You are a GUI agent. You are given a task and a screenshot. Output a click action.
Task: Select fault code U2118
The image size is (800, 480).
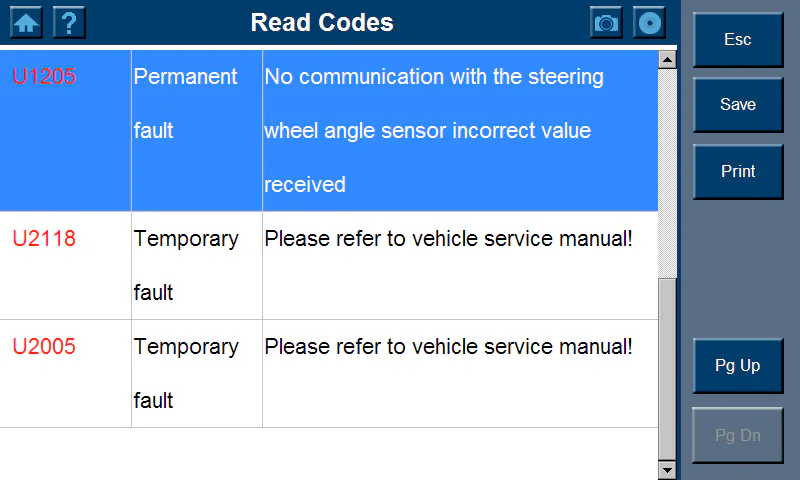click(x=44, y=239)
